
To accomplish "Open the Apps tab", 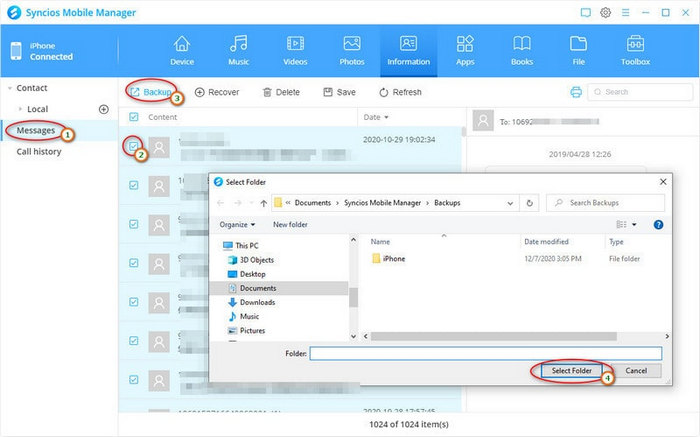I will point(465,50).
